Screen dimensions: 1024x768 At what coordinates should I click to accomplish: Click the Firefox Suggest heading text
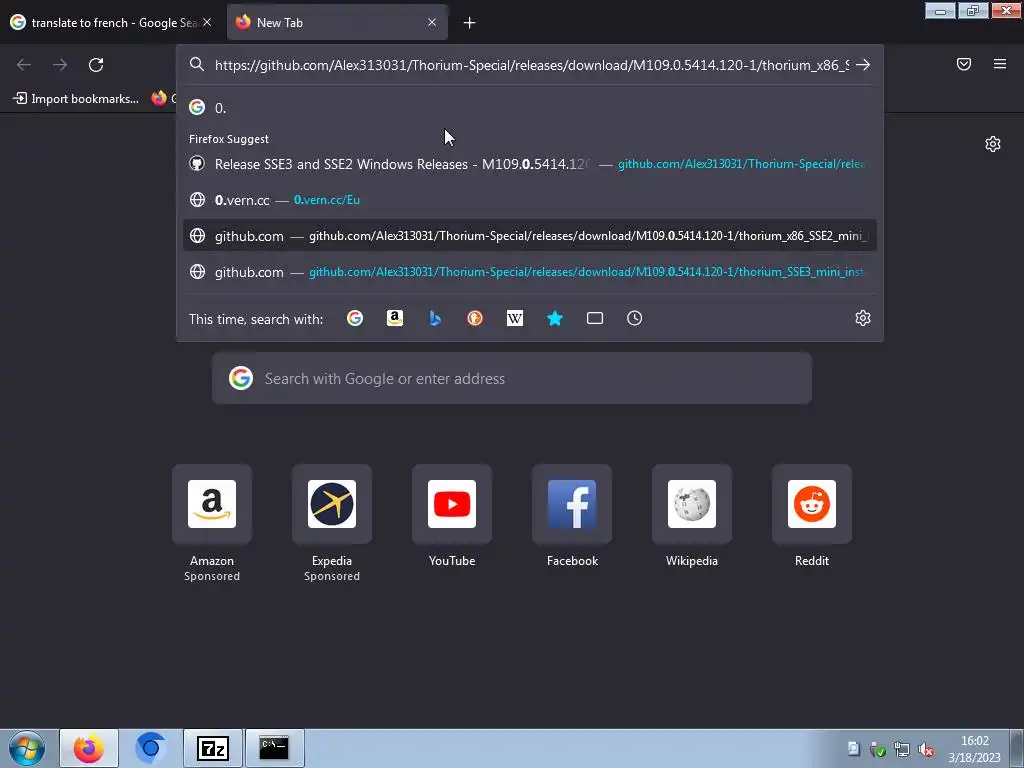[229, 139]
